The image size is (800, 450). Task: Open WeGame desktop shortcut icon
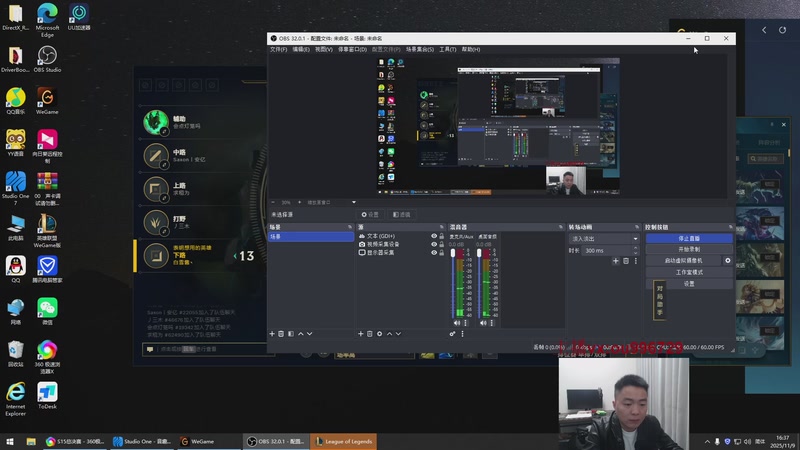point(47,101)
